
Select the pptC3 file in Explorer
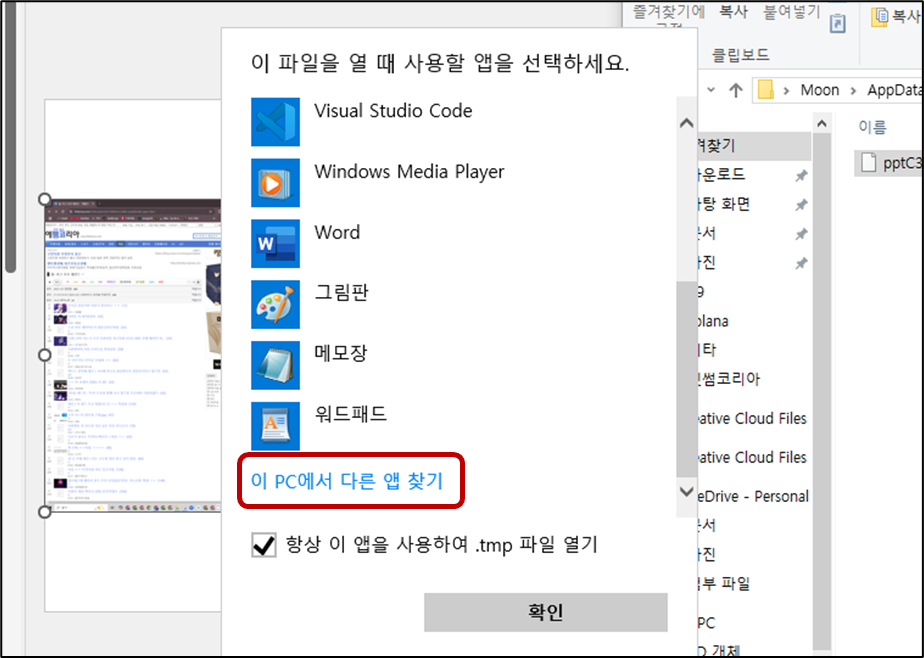click(890, 163)
